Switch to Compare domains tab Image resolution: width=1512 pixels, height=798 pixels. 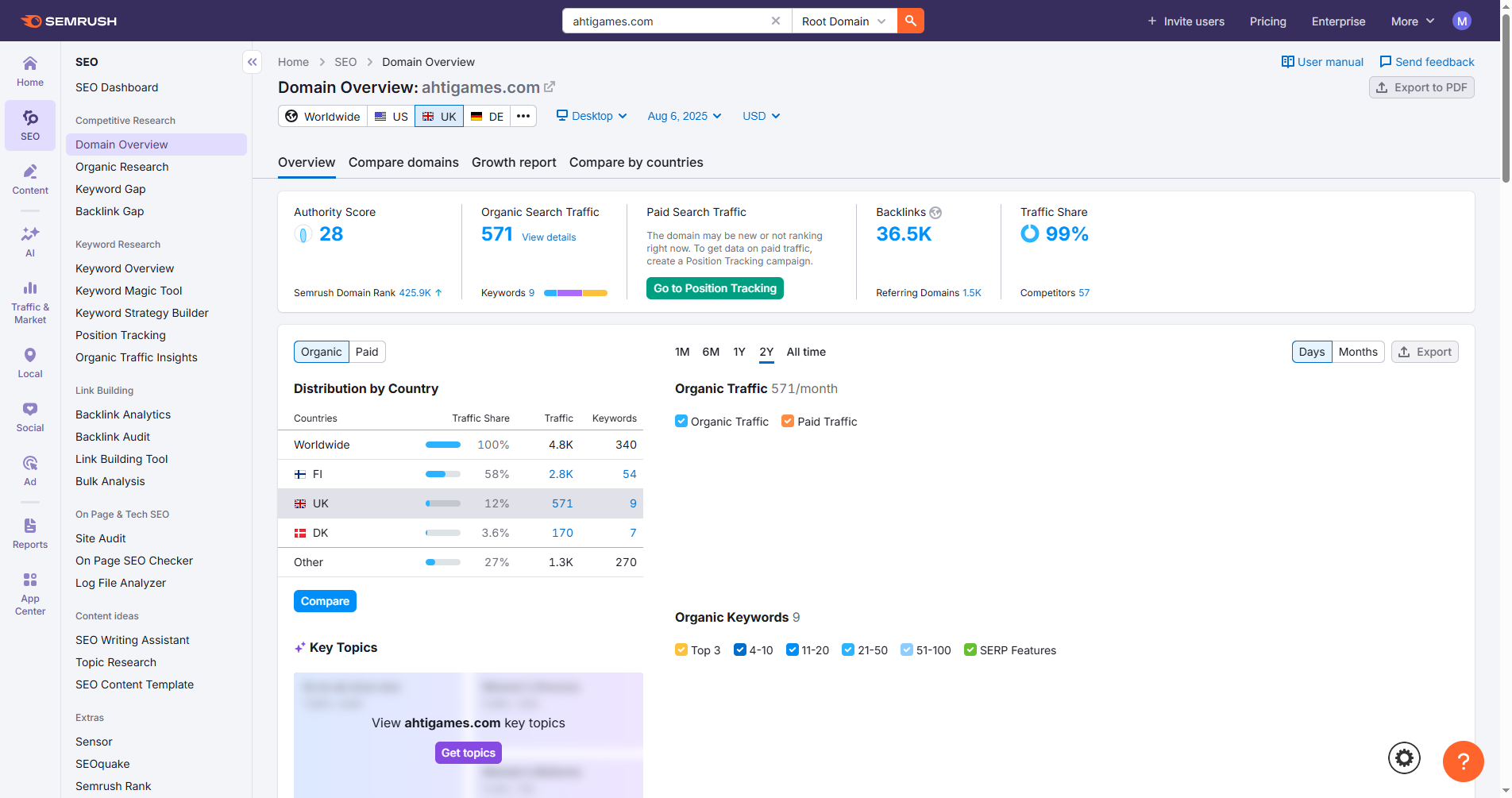[x=403, y=162]
